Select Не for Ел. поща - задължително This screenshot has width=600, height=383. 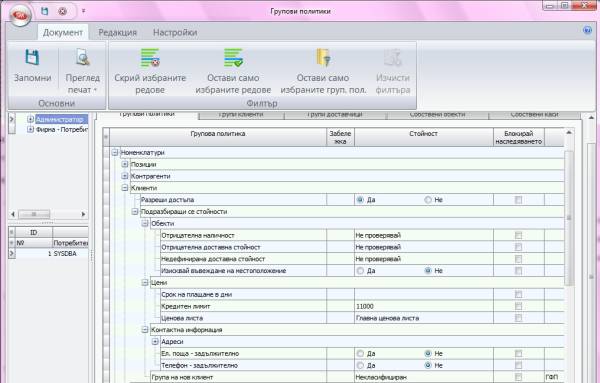[x=428, y=354]
